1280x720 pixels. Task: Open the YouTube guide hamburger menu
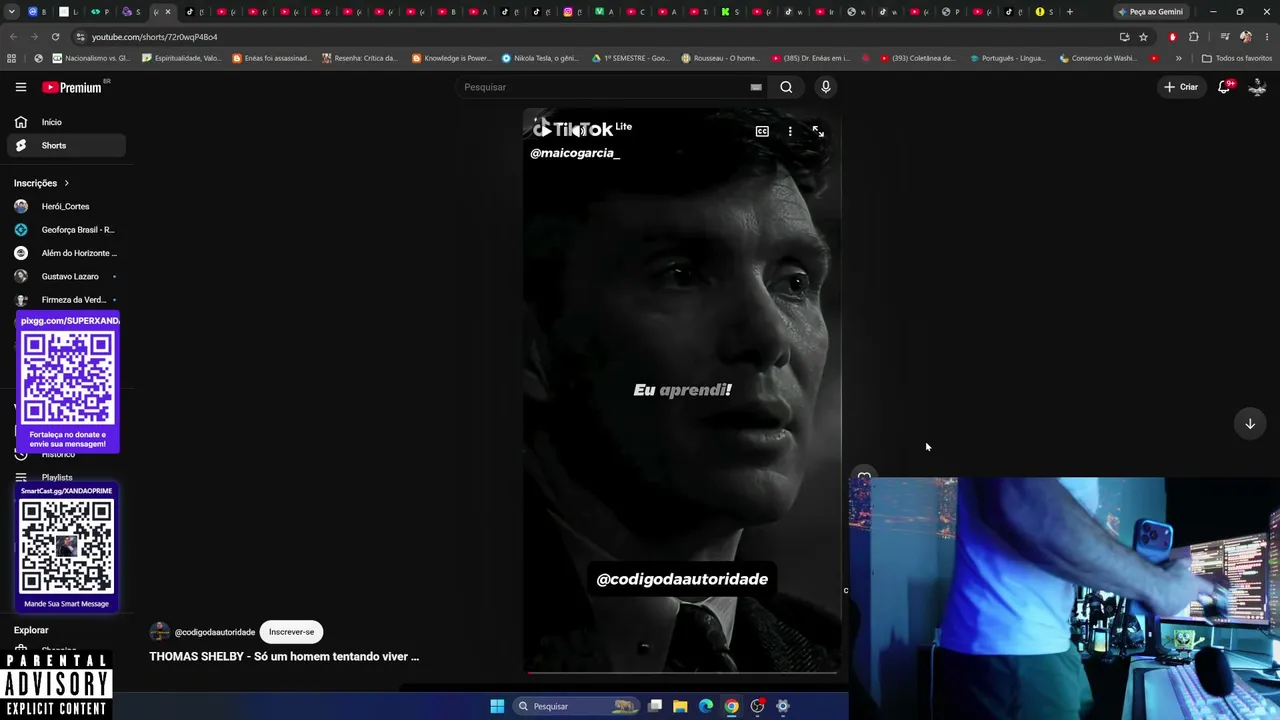pos(20,87)
